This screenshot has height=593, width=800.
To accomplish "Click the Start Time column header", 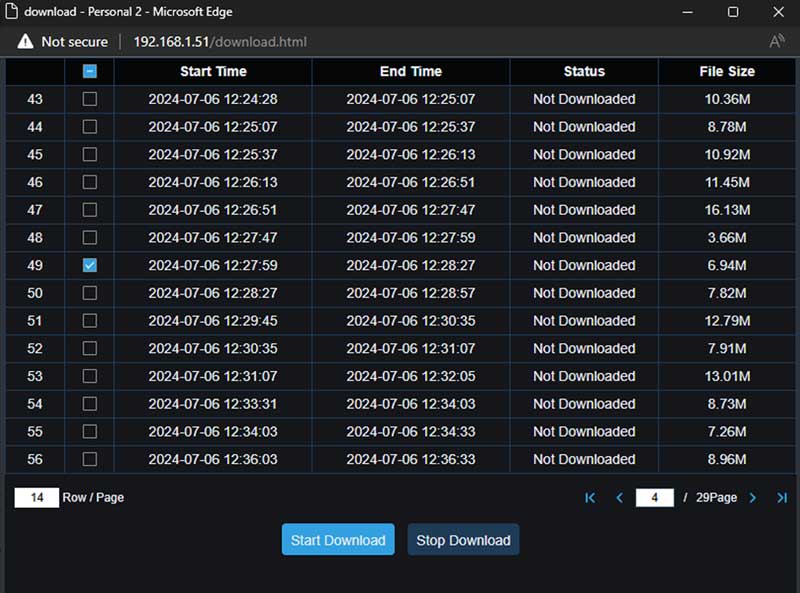I will tap(213, 72).
